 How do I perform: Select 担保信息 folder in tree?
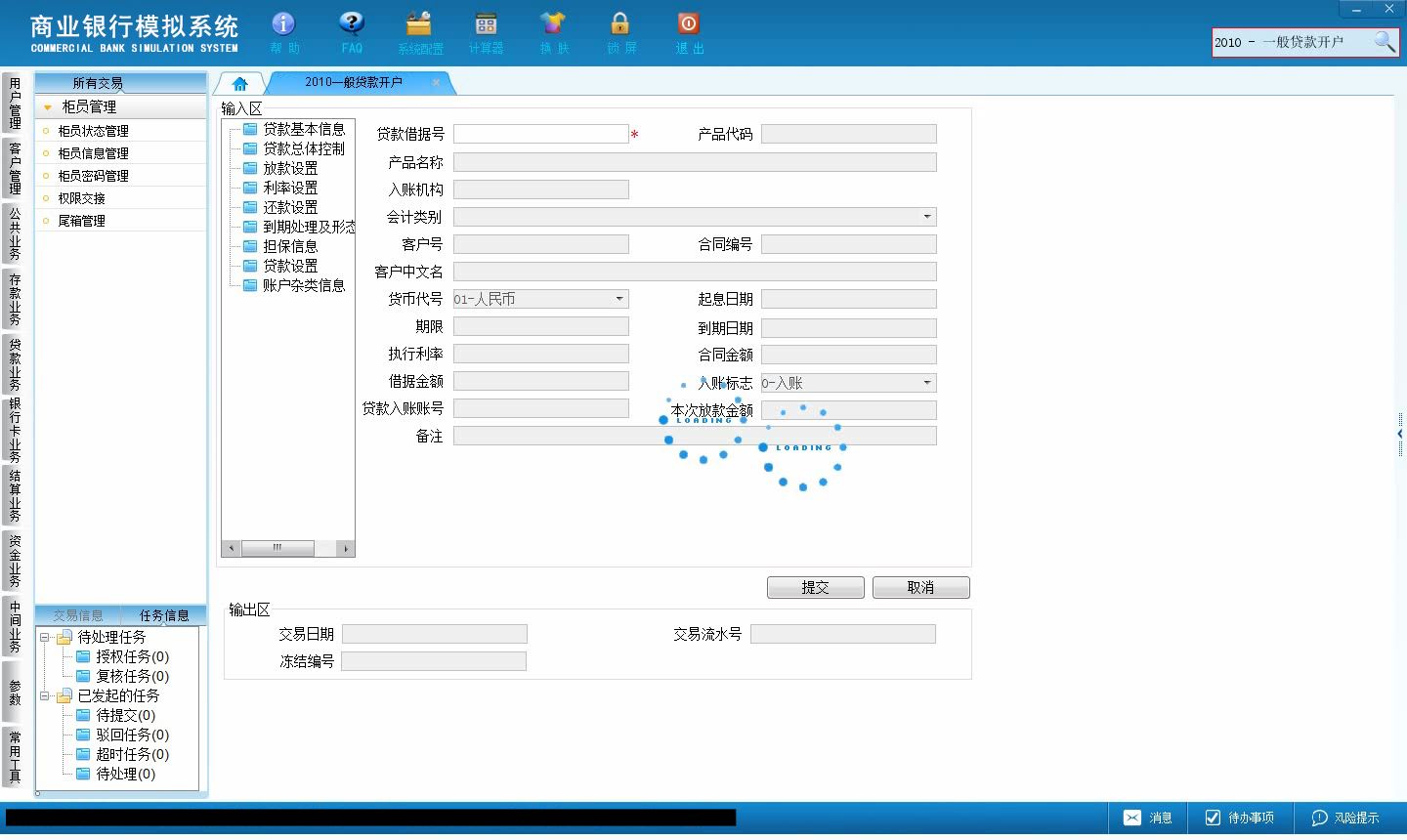[280, 246]
